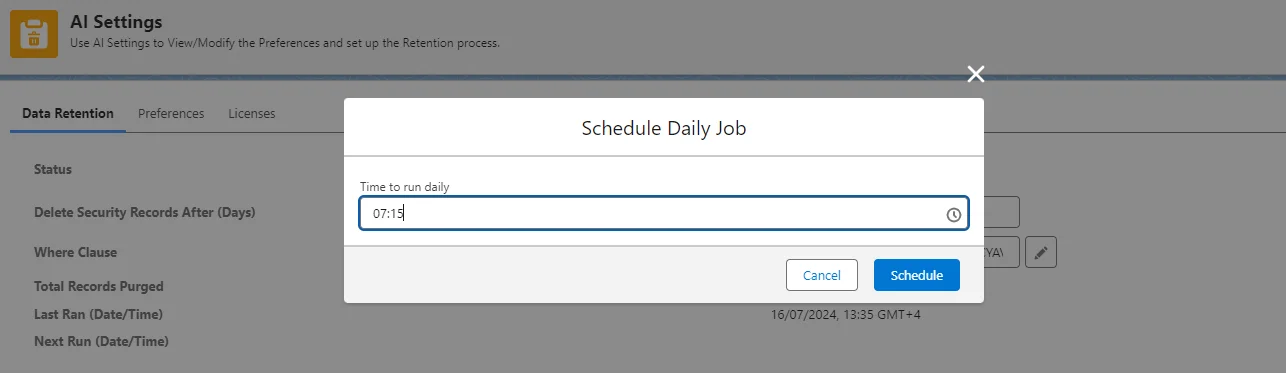Focus the Time to run daily field
Image resolution: width=1286 pixels, height=373 pixels.
point(664,214)
